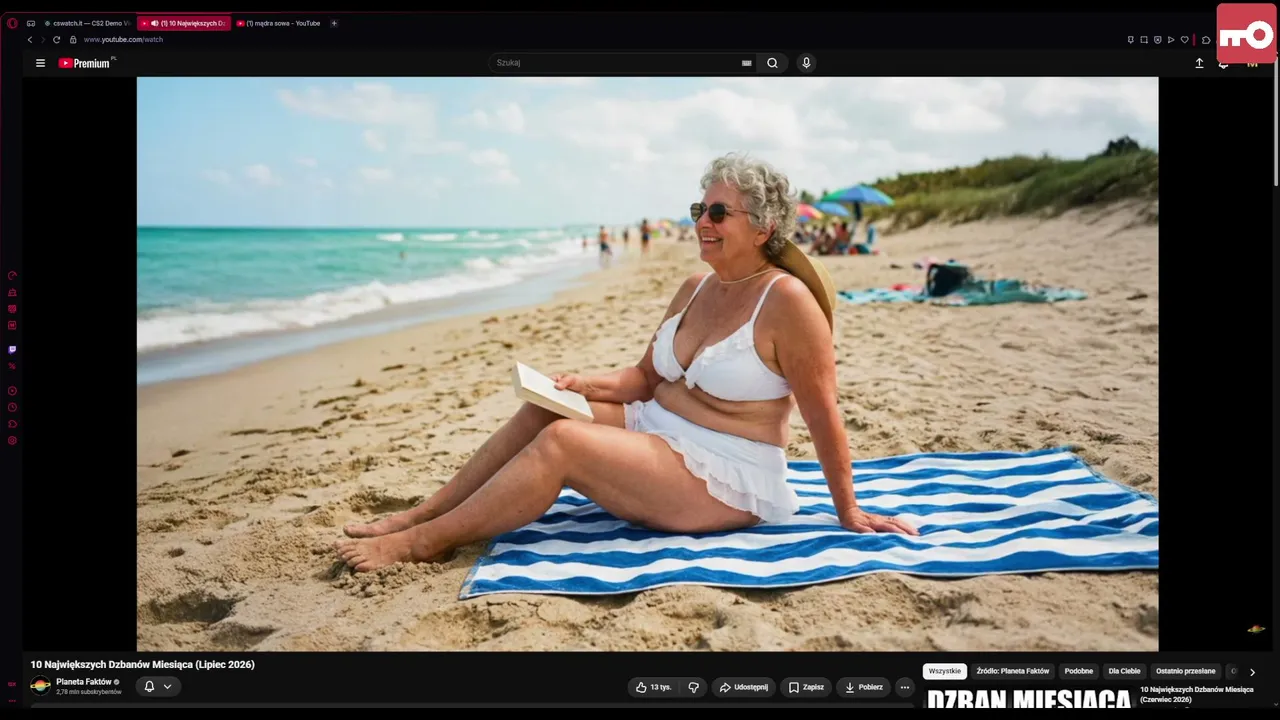Open YouTube create/upload button

click(x=1199, y=63)
